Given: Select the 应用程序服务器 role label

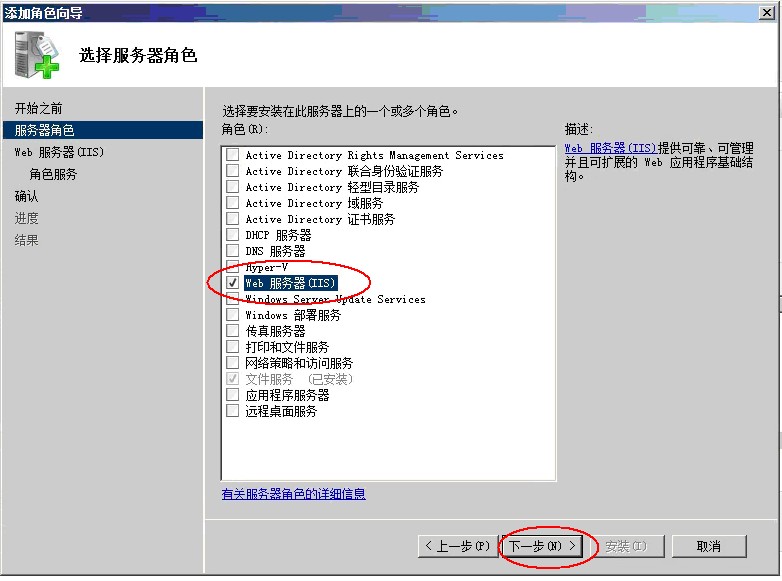Looking at the screenshot, I should [x=287, y=395].
